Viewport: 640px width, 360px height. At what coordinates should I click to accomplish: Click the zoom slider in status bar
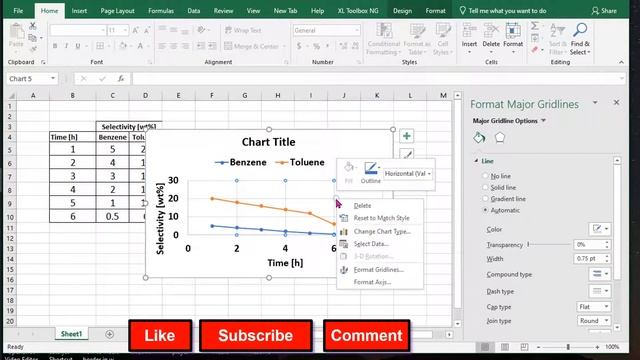(568, 347)
